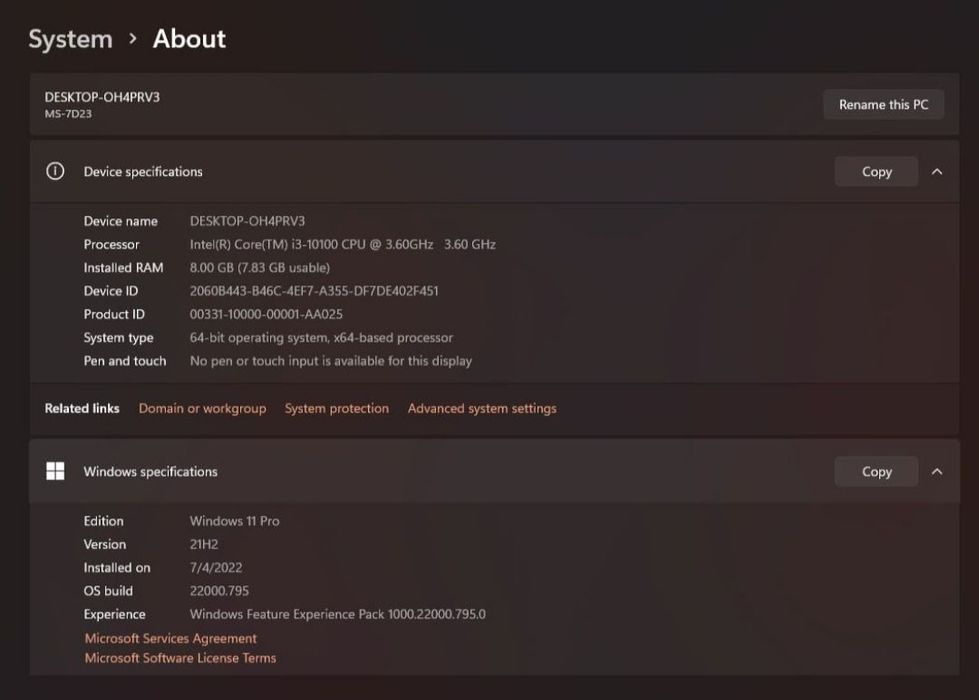Click the Edition label
The width and height of the screenshot is (979, 700).
(104, 521)
